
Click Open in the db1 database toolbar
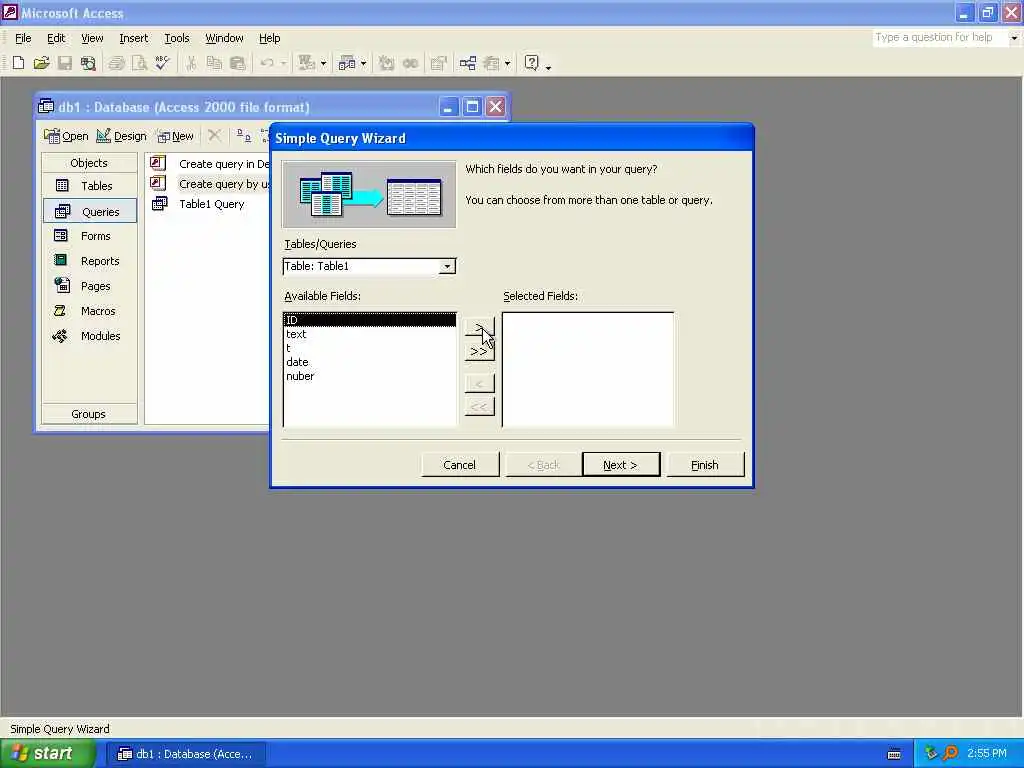[x=66, y=136]
